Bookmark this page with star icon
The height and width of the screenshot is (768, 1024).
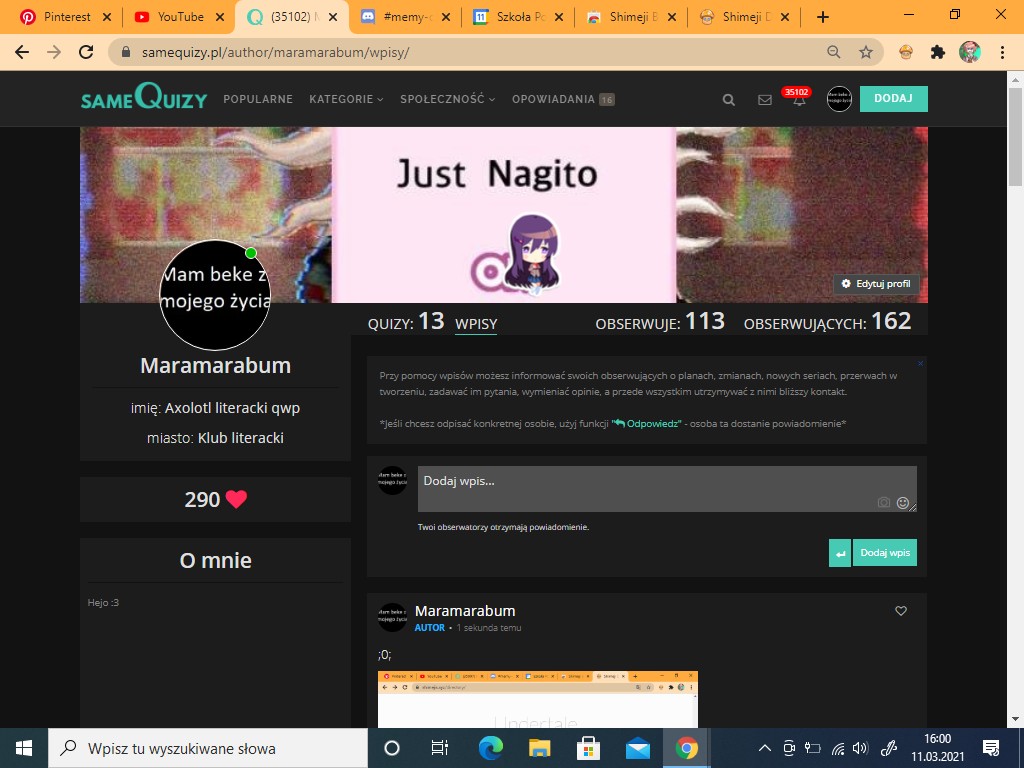tap(866, 52)
